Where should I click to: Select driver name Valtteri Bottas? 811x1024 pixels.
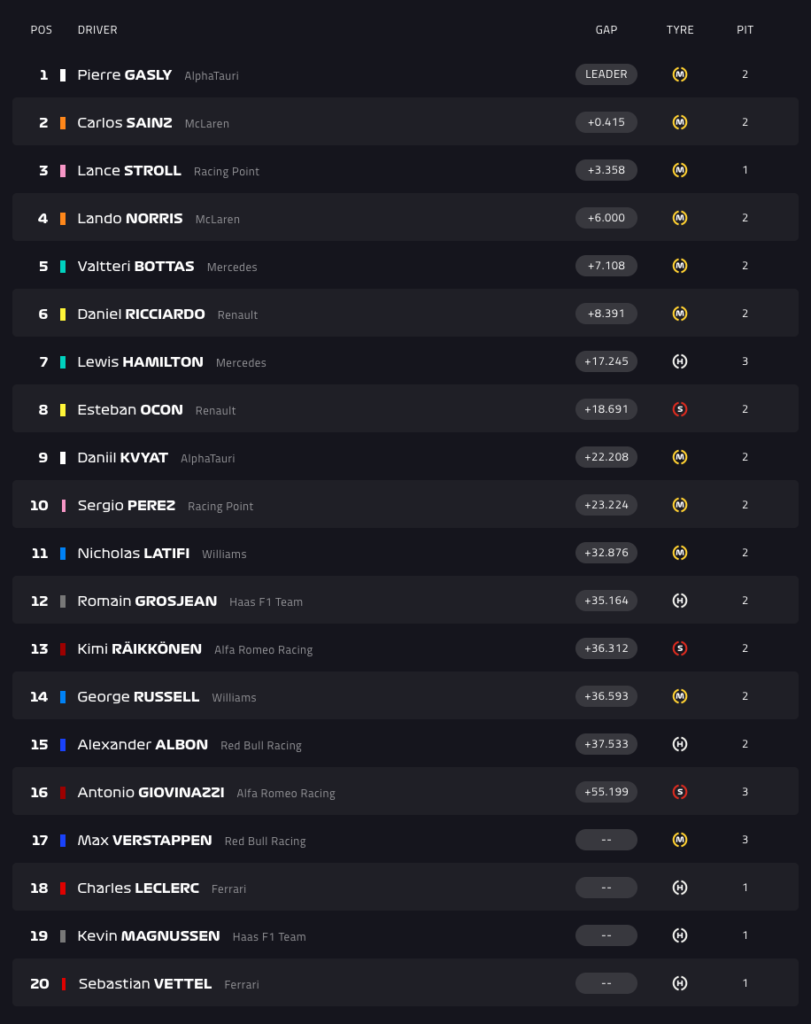pyautogui.click(x=135, y=267)
